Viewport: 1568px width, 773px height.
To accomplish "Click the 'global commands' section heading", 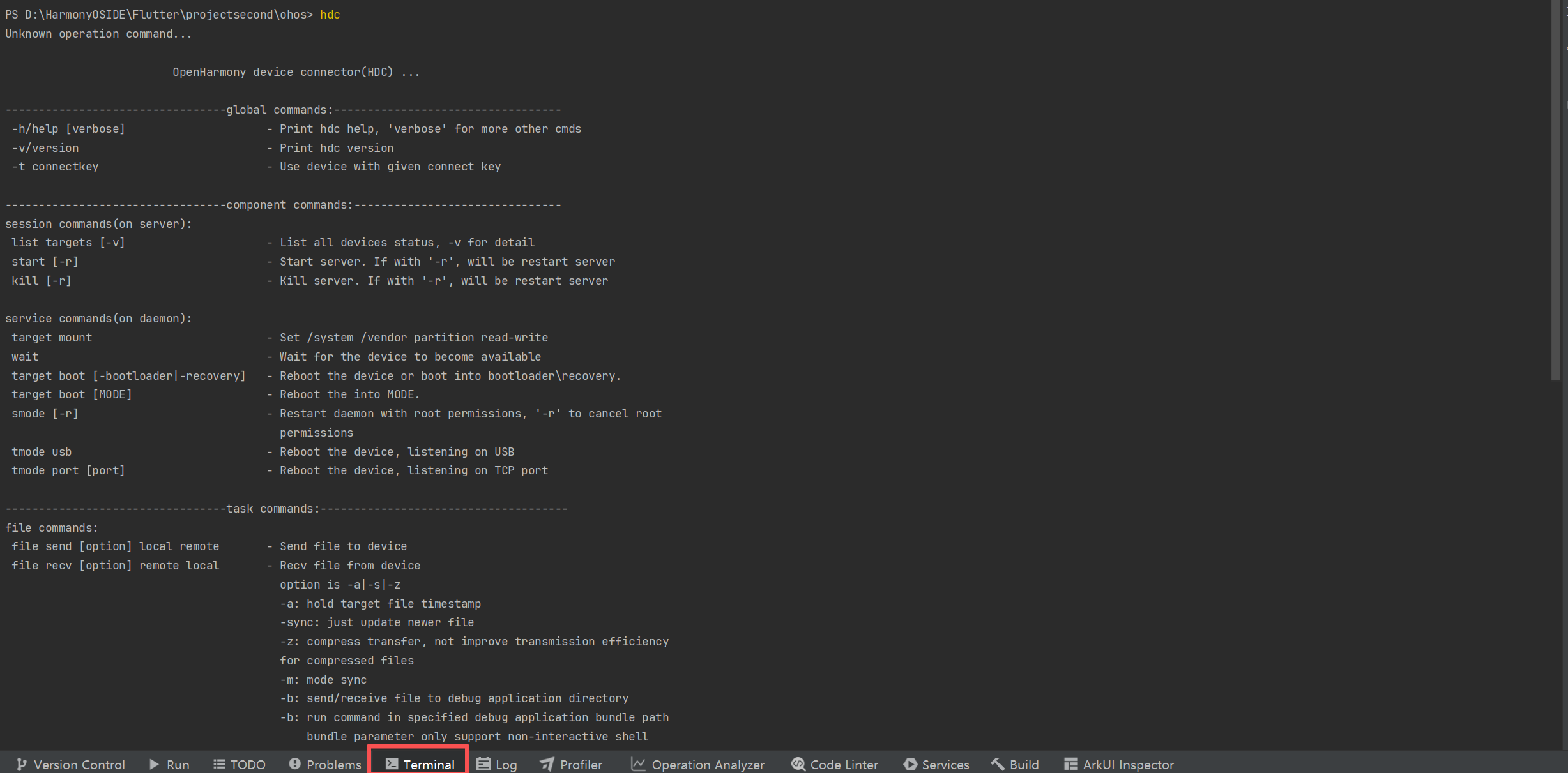I will pos(279,110).
